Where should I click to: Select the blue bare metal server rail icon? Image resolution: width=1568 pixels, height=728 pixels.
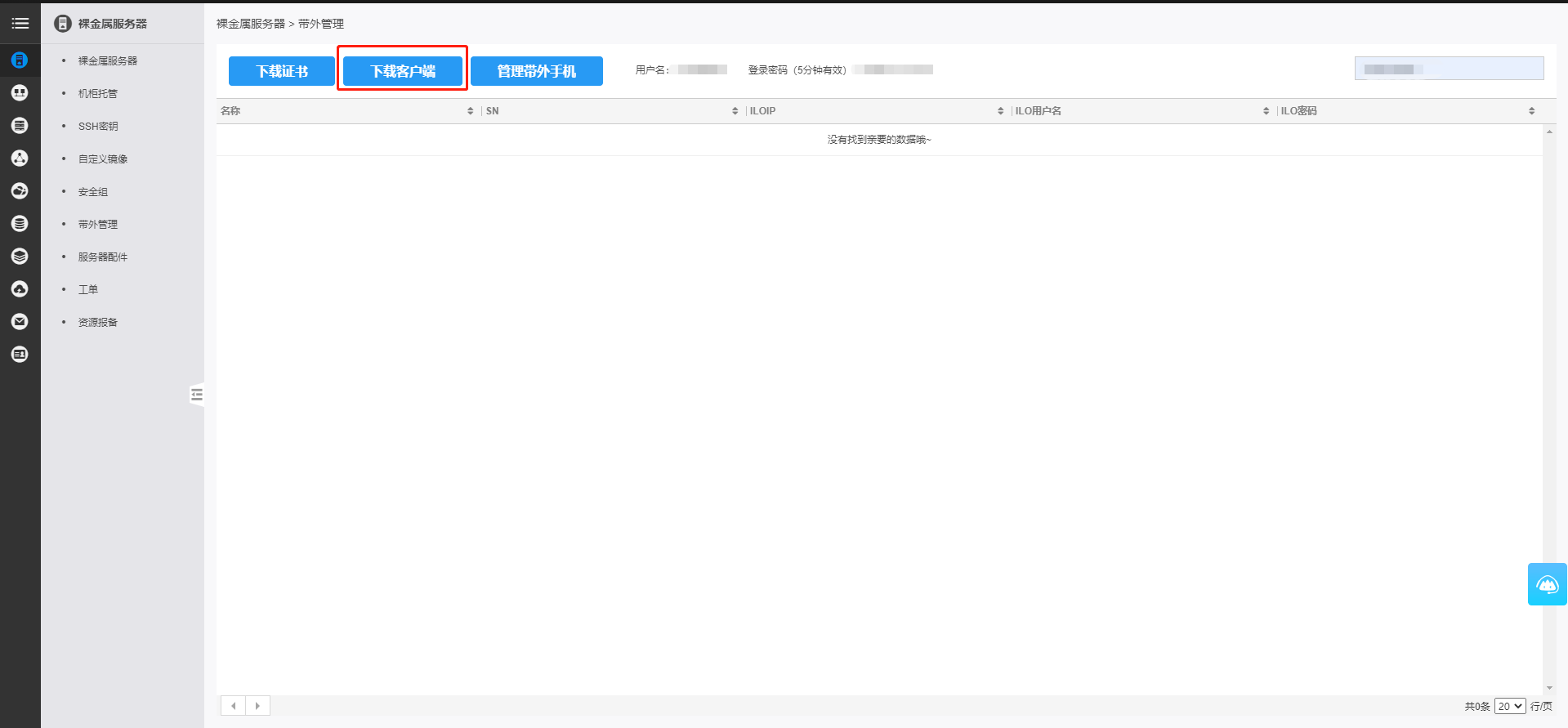(x=20, y=60)
